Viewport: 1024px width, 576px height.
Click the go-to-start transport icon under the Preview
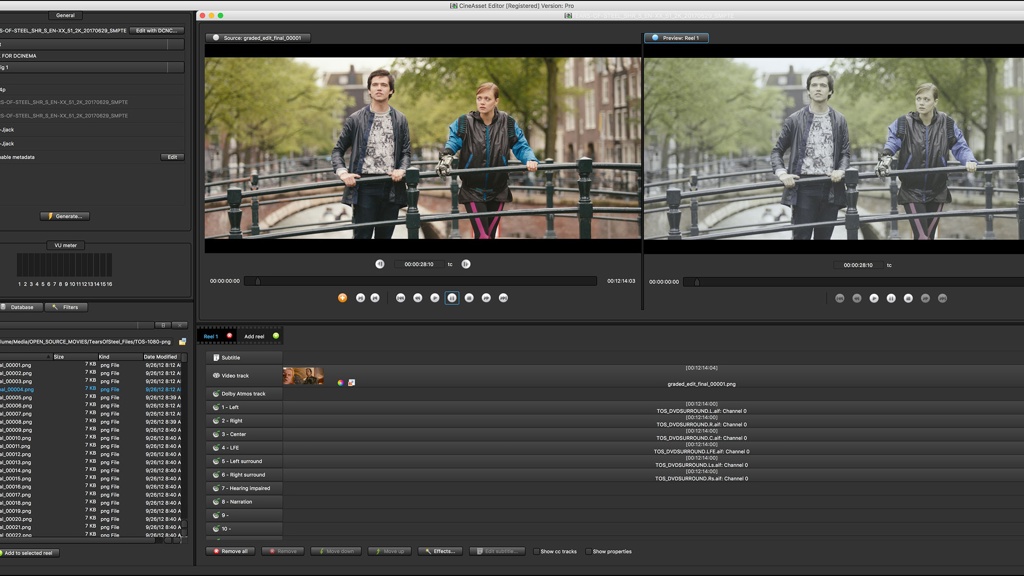[x=840, y=297]
